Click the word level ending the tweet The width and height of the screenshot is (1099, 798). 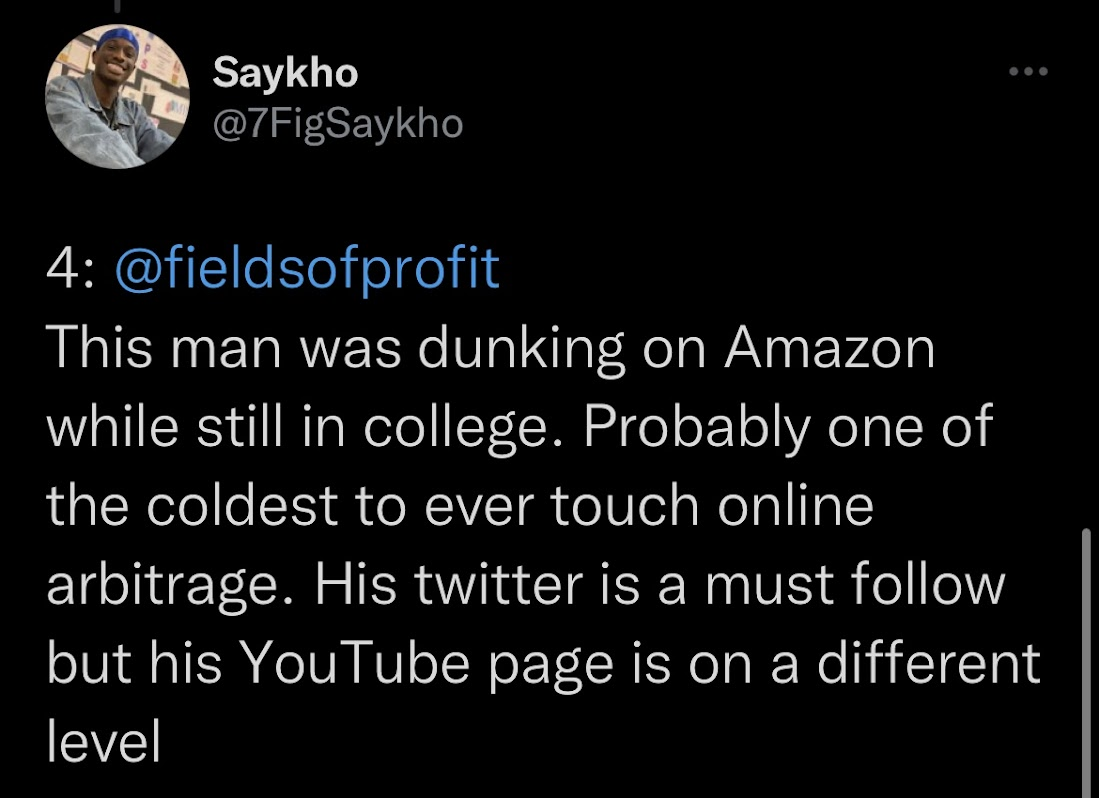tap(104, 742)
